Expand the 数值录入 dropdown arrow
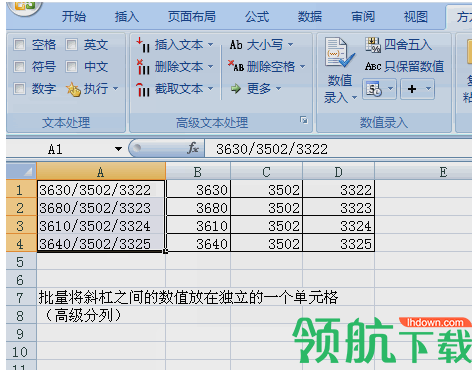The width and height of the screenshot is (472, 370). 355,97
